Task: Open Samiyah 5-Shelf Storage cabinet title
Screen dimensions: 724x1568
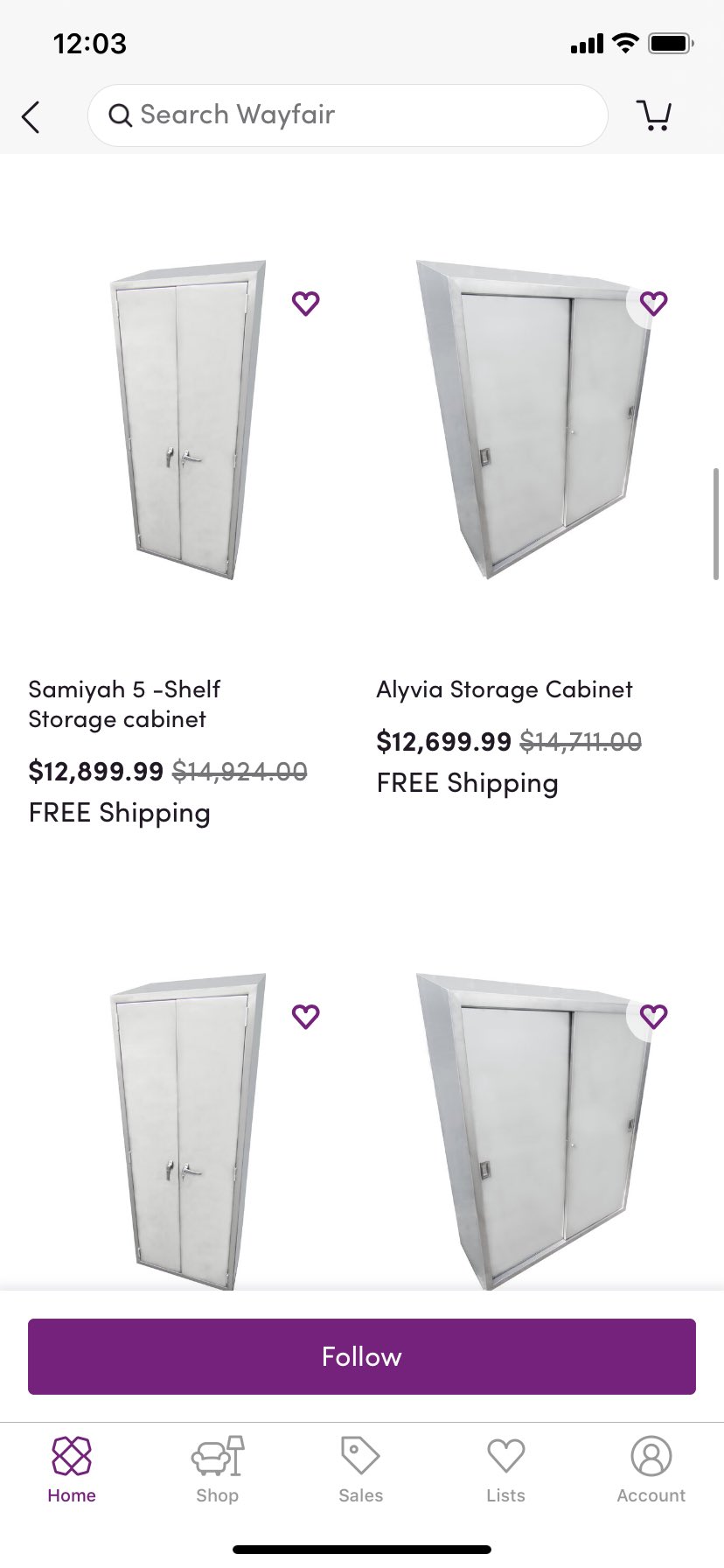Action: (124, 704)
